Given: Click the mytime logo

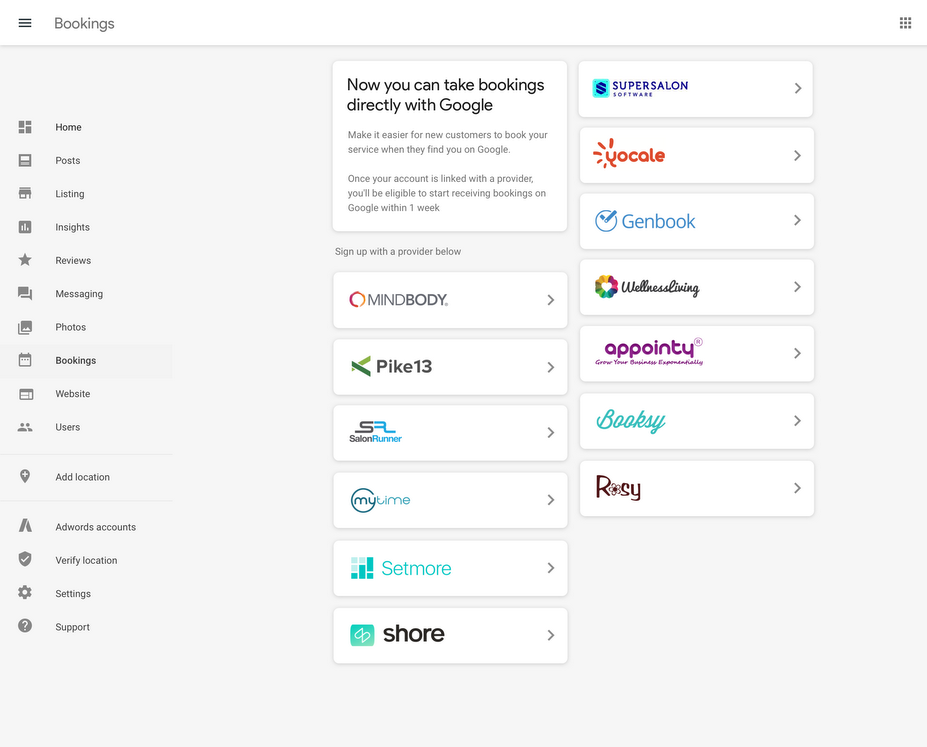Looking at the screenshot, I should (x=380, y=500).
